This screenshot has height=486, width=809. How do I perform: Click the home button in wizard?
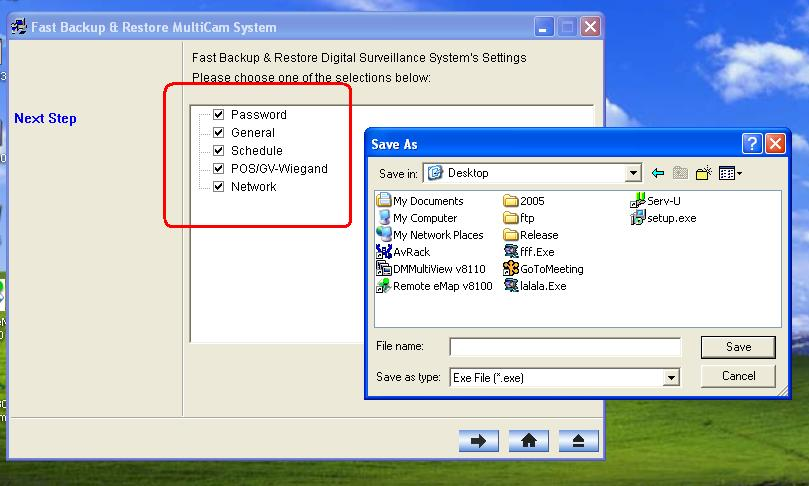tap(528, 441)
